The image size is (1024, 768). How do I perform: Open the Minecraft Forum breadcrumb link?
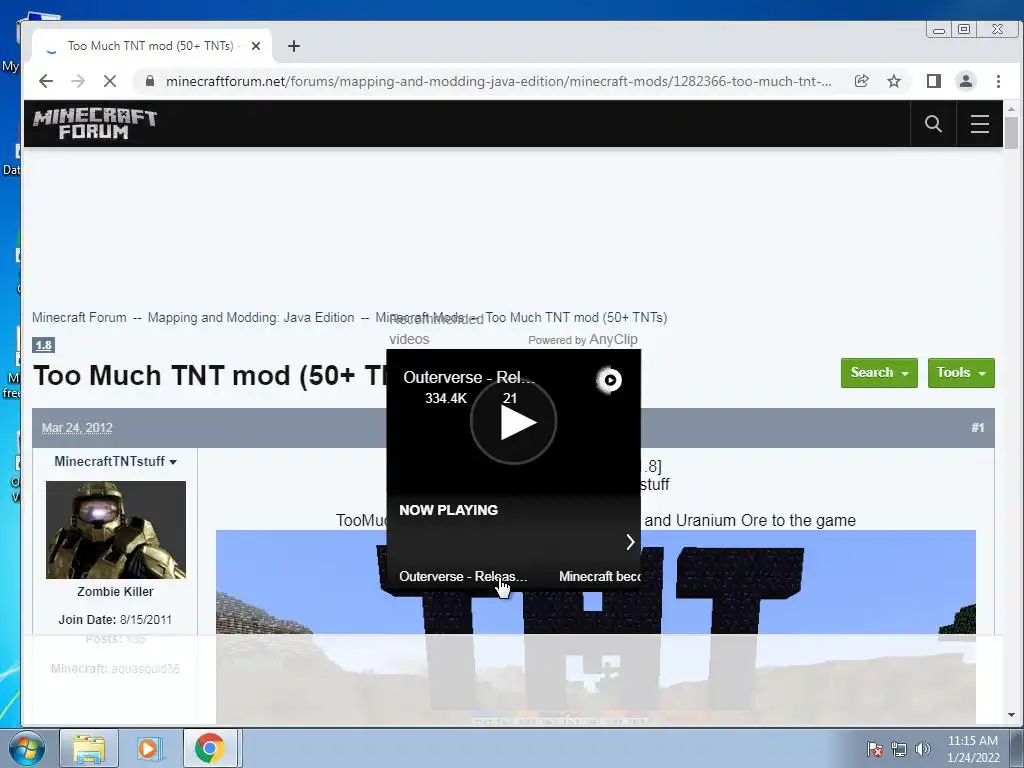(x=79, y=317)
